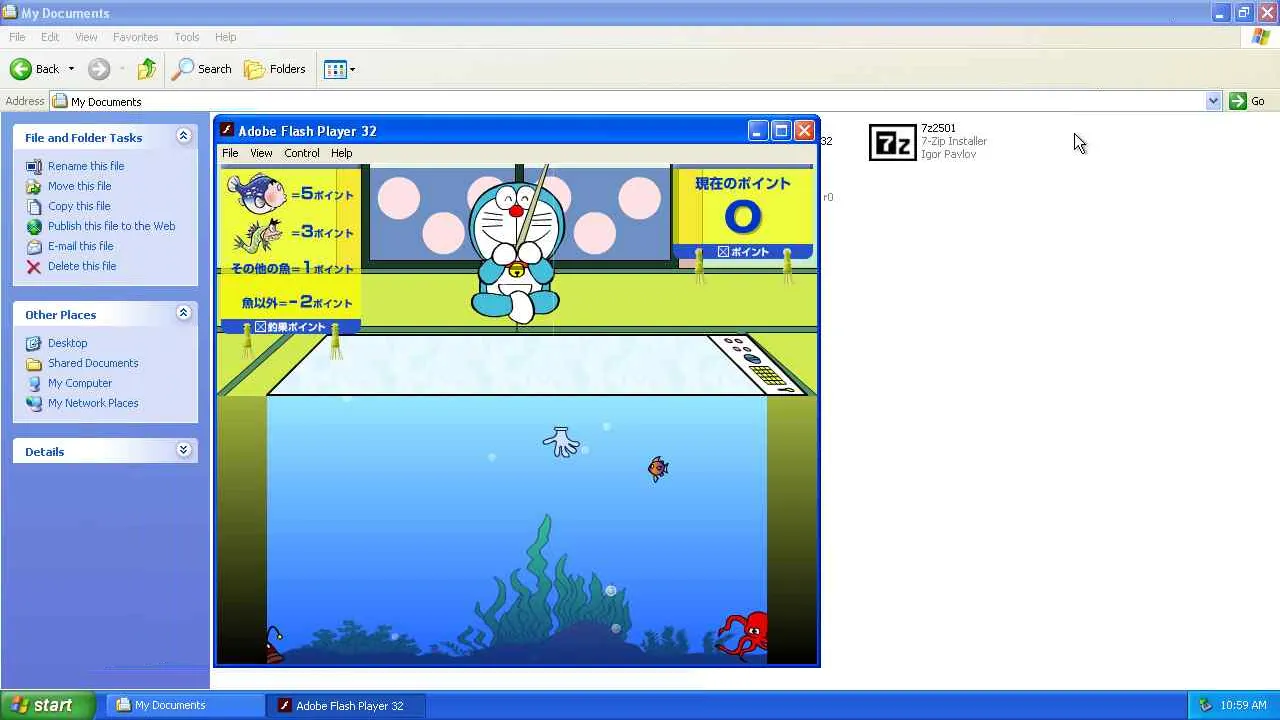The image size is (1280, 720).
Task: Click the Back arrow icon in Explorer
Action: [20, 69]
